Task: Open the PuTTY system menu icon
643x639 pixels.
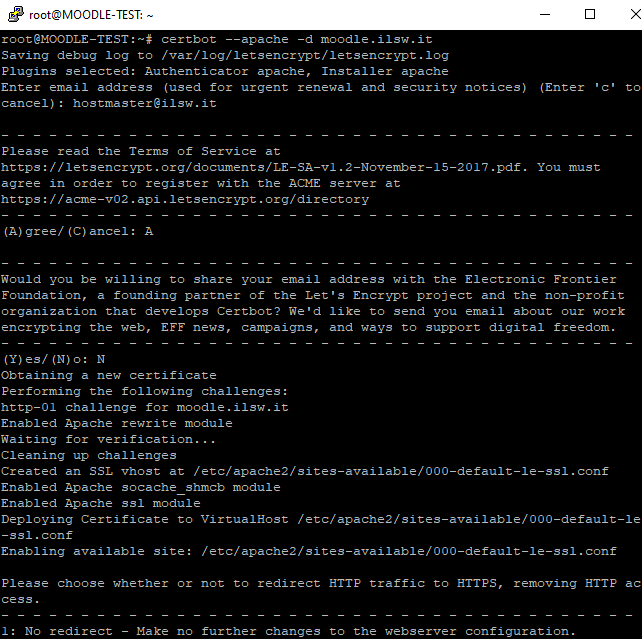Action: [x=16, y=14]
